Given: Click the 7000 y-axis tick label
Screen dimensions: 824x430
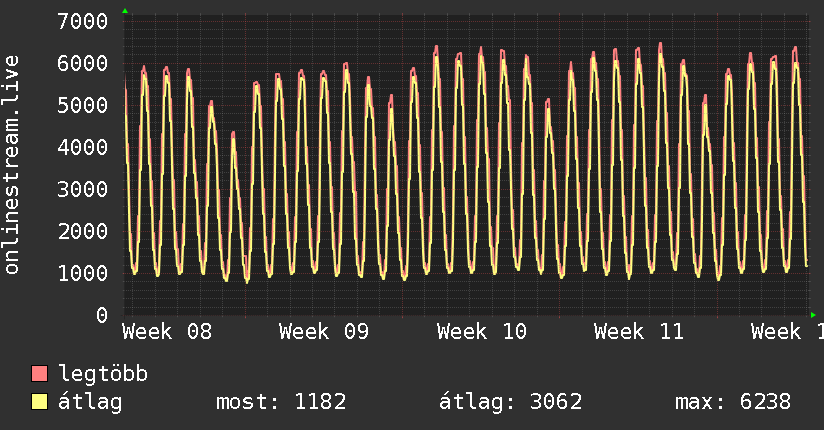Looking at the screenshot, I should coord(83,21).
